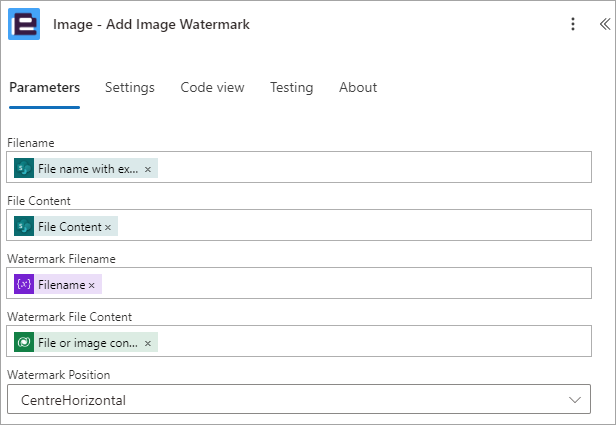The image size is (616, 425).
Task: Open the About tab
Action: (x=358, y=87)
